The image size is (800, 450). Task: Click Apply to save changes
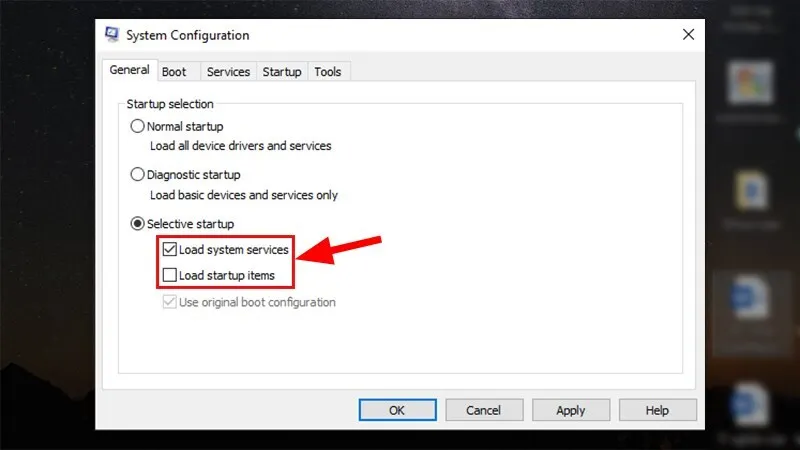(571, 410)
